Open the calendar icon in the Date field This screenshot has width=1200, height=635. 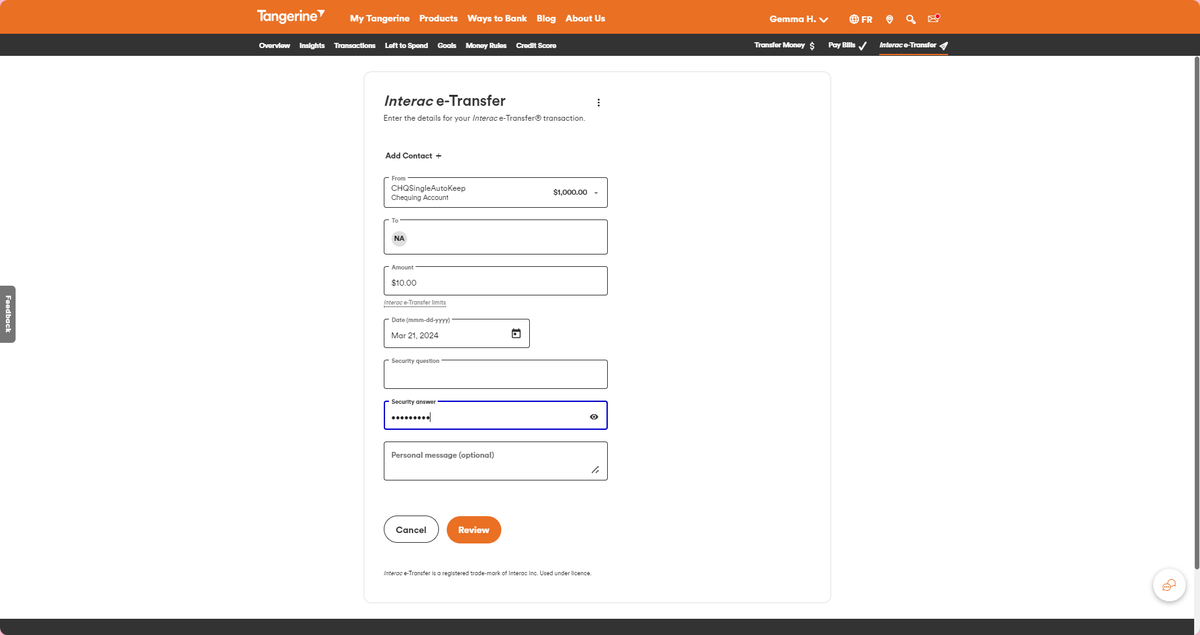(515, 333)
